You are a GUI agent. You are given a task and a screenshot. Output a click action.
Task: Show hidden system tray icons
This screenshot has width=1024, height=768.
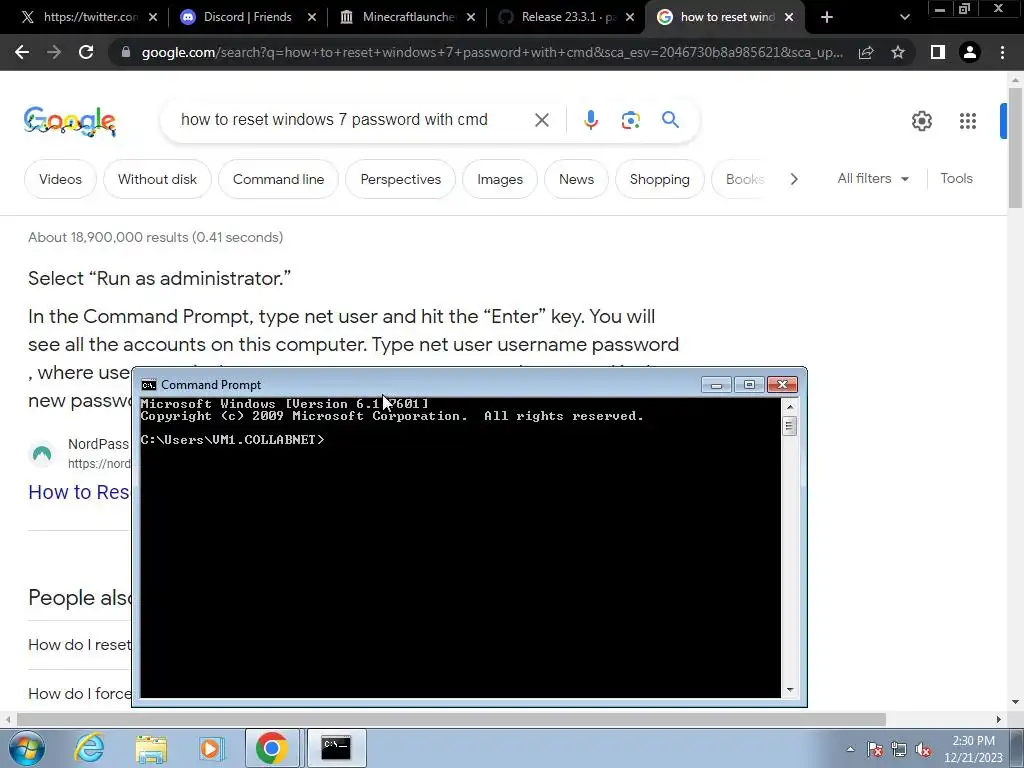coord(850,749)
